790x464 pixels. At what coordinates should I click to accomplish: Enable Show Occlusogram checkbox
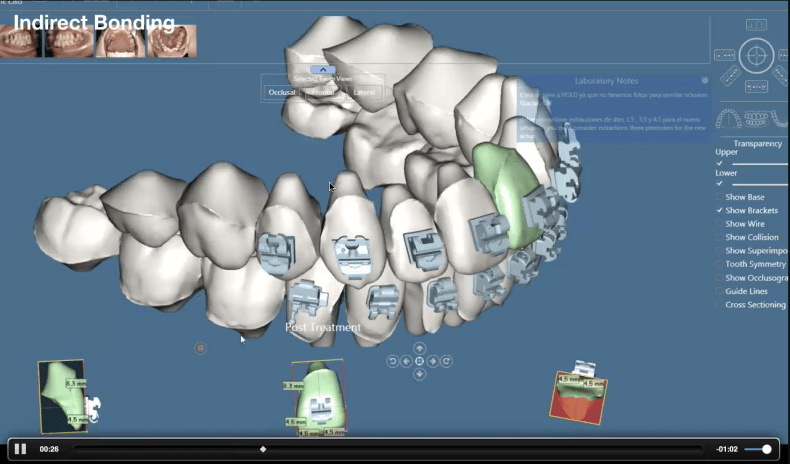tap(719, 278)
